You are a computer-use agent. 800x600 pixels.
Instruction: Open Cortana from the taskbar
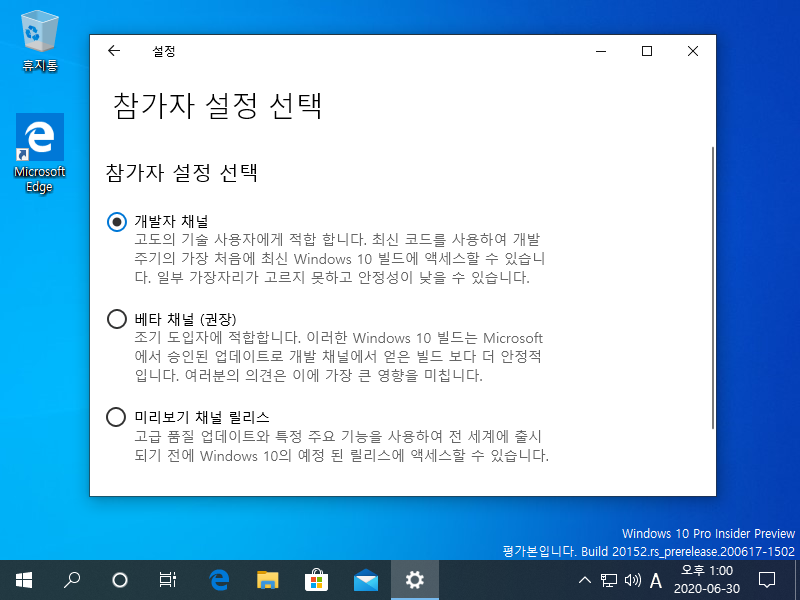tap(120, 578)
